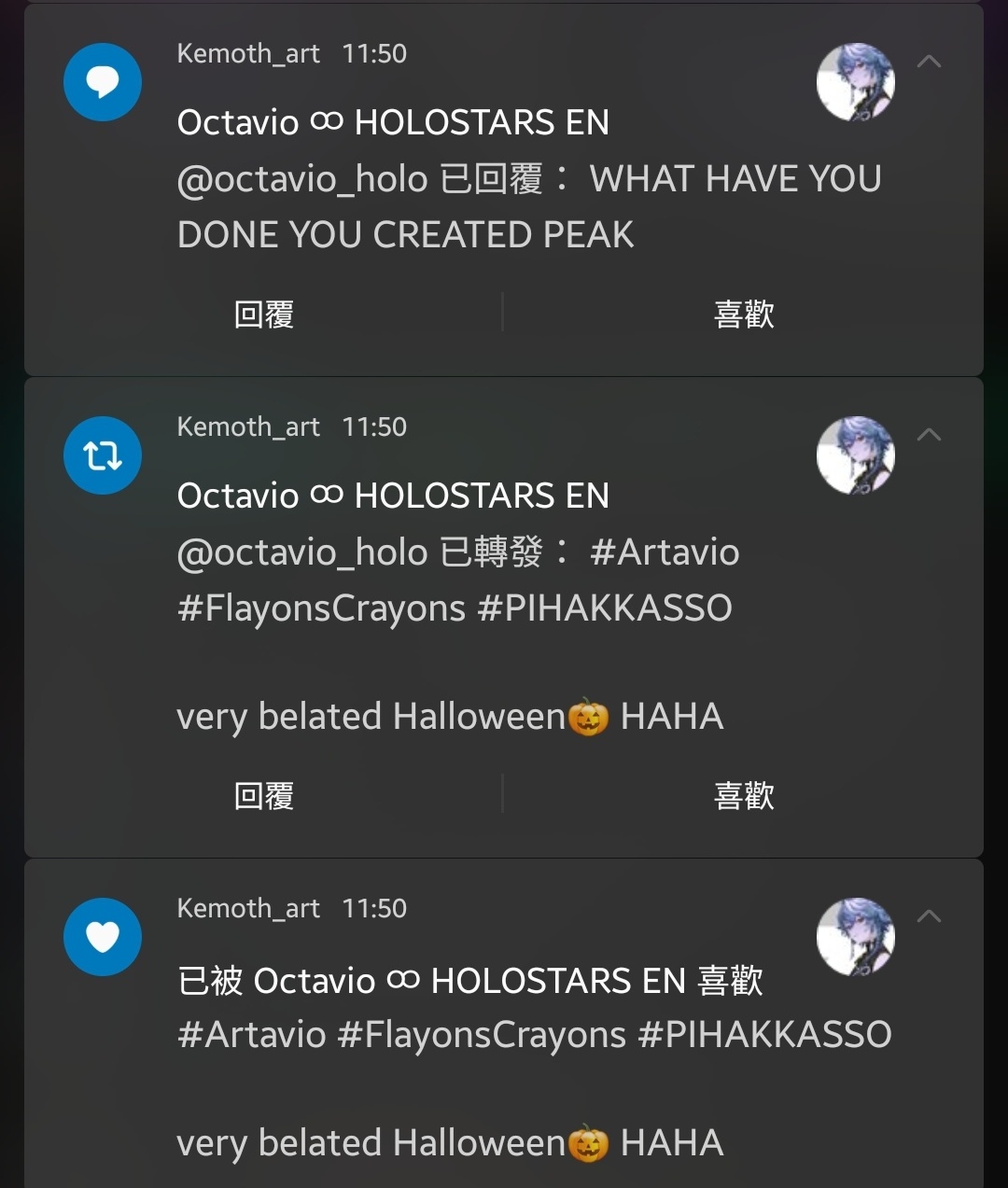Open avatar in the liked notification

[x=856, y=937]
